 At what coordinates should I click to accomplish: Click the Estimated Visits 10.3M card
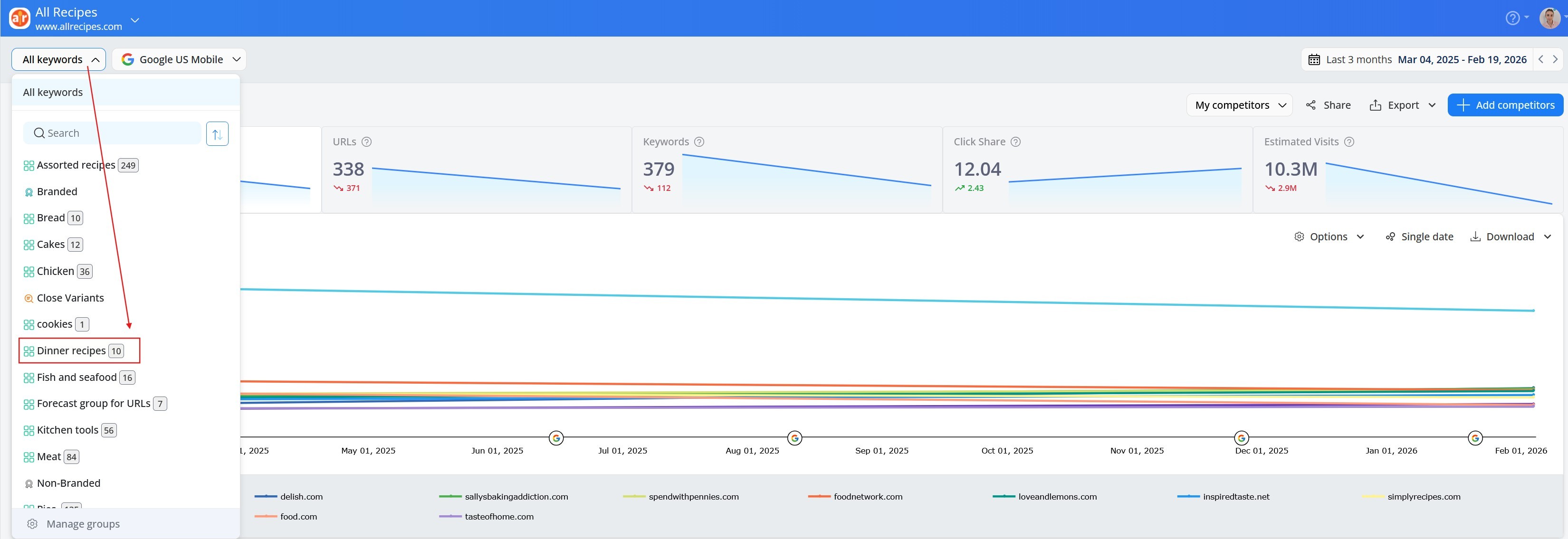(1408, 170)
